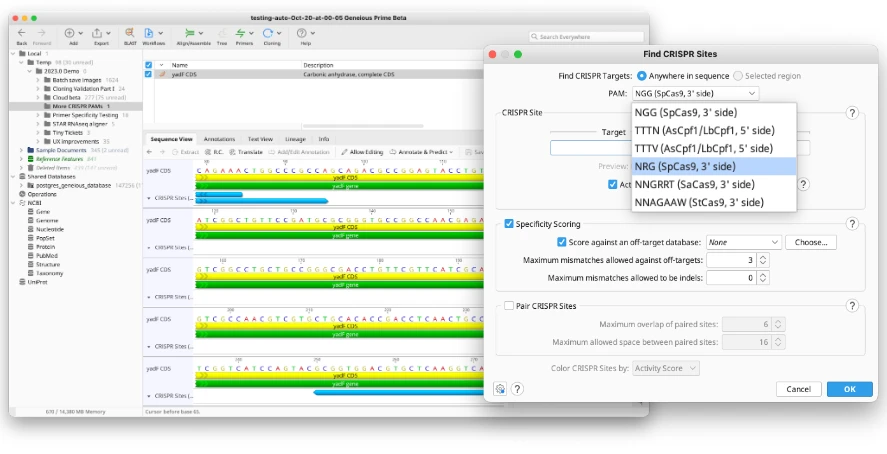Click the help icon beside the gear

click(x=517, y=389)
